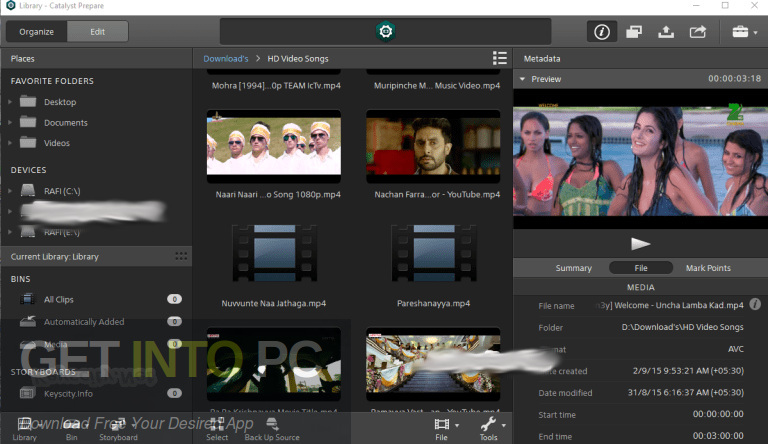768x444 pixels.
Task: Open the File menu in bottom toolbar
Action: coord(444,429)
